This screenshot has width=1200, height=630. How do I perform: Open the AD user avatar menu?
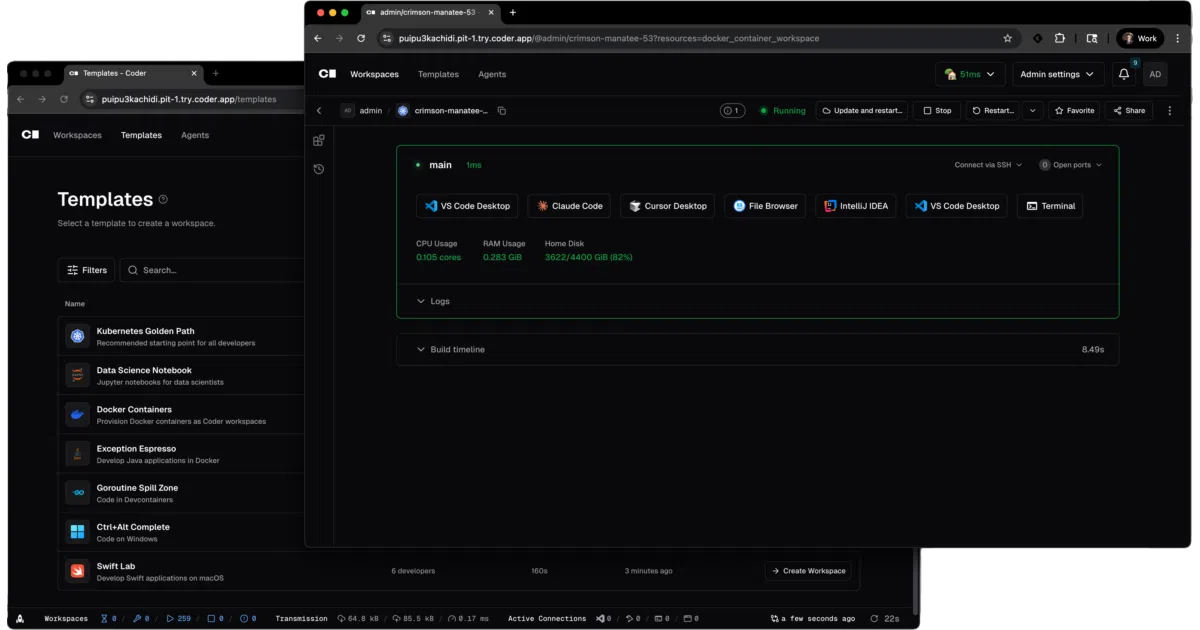[1155, 74]
